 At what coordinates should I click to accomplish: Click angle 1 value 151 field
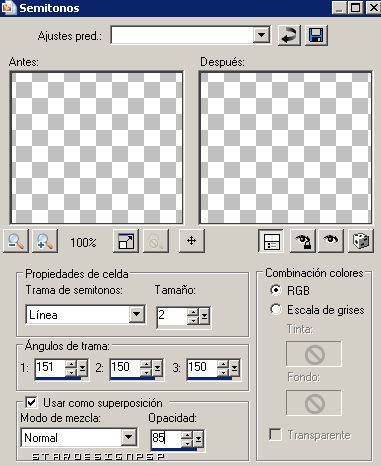click(x=50, y=367)
